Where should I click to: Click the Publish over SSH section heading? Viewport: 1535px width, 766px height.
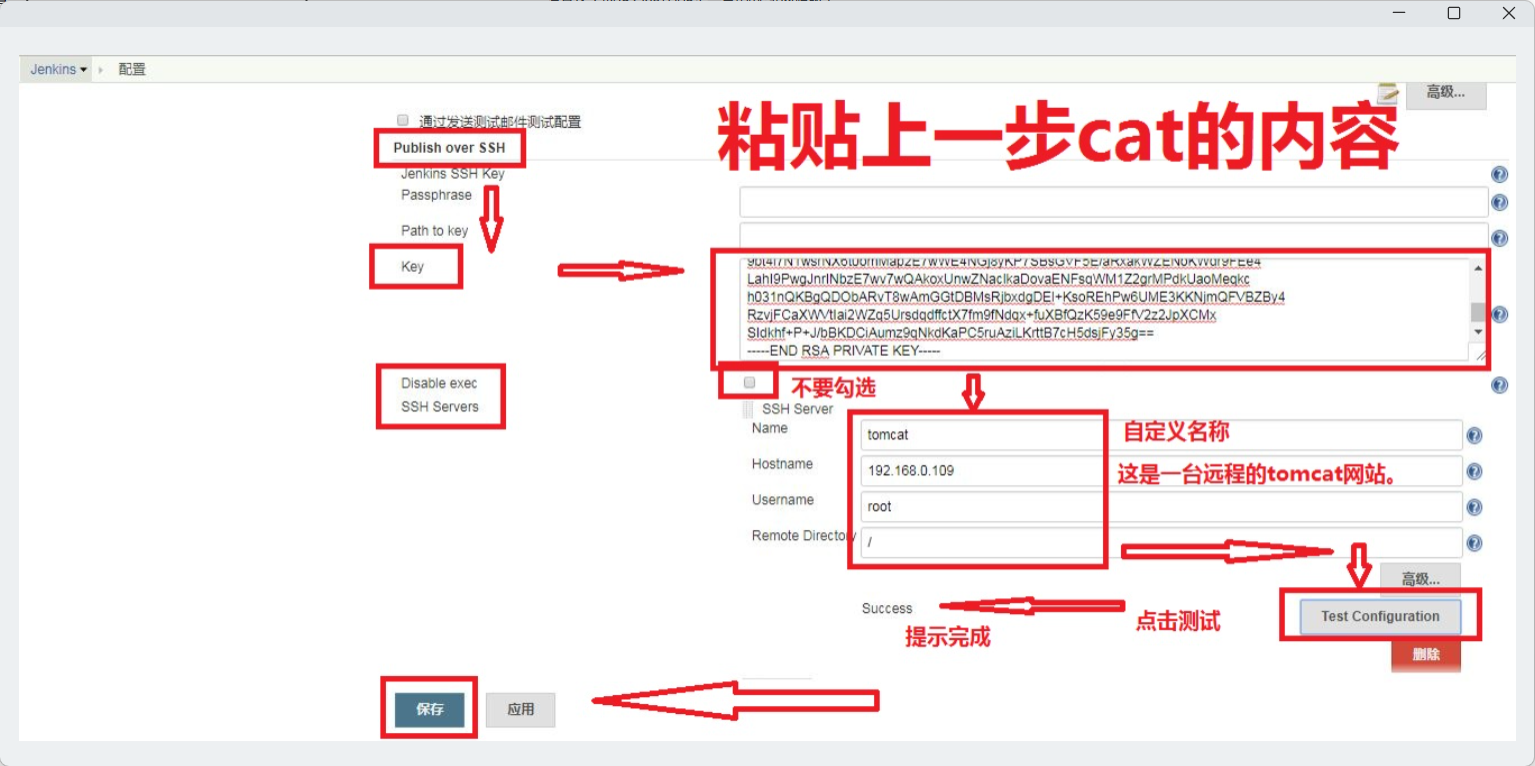[449, 148]
